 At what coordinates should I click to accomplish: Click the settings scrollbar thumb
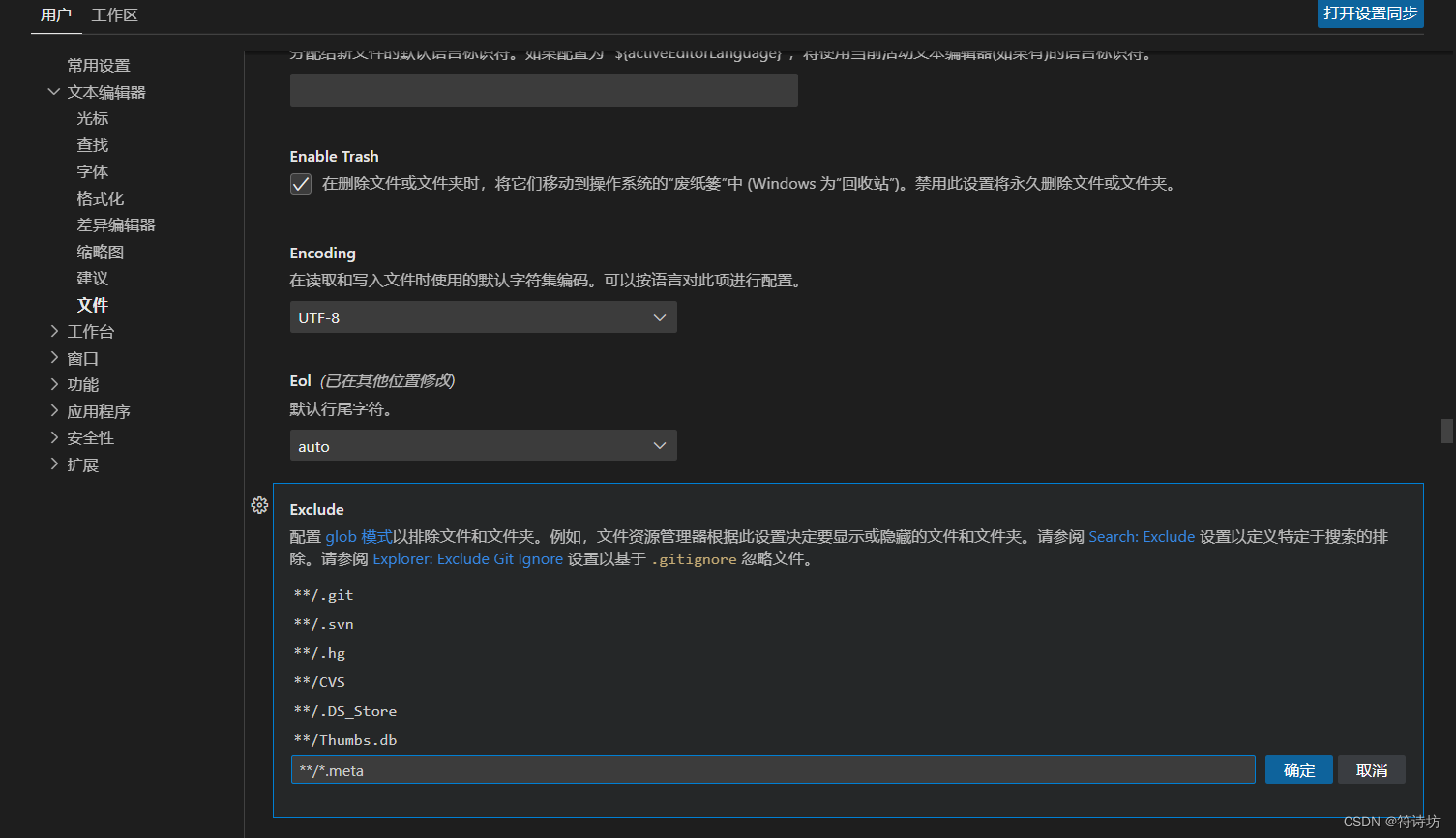coord(1447,431)
